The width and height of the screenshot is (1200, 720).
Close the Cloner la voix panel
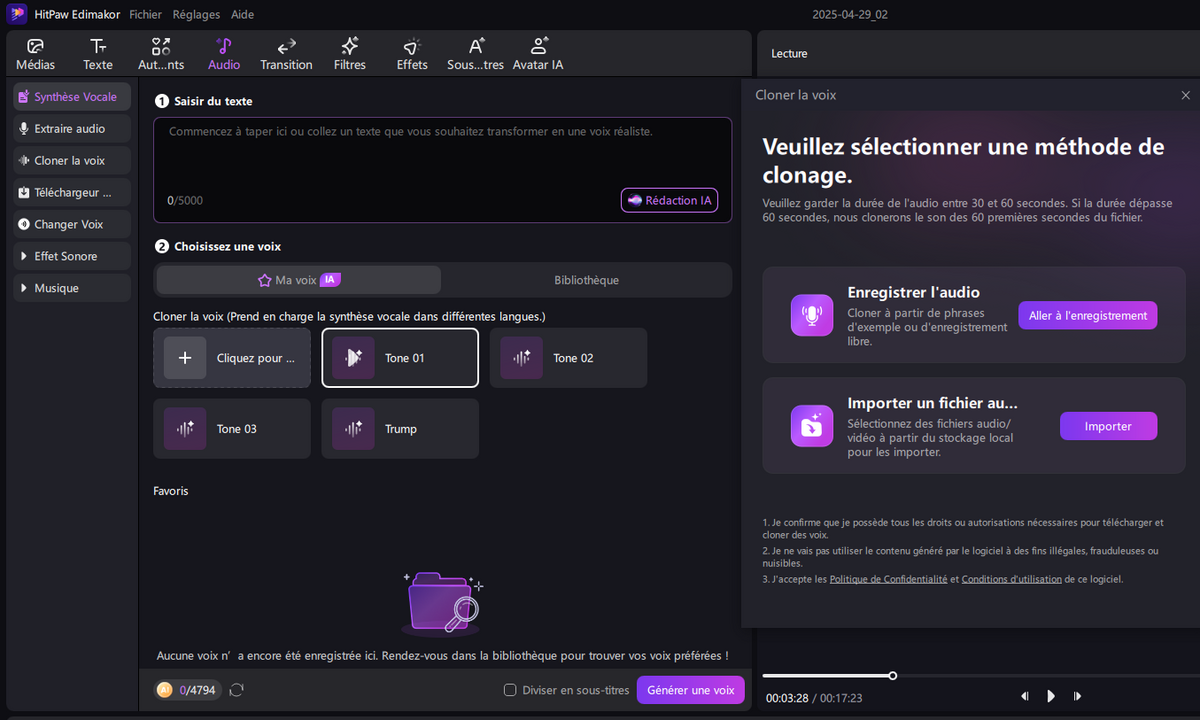click(x=1186, y=95)
